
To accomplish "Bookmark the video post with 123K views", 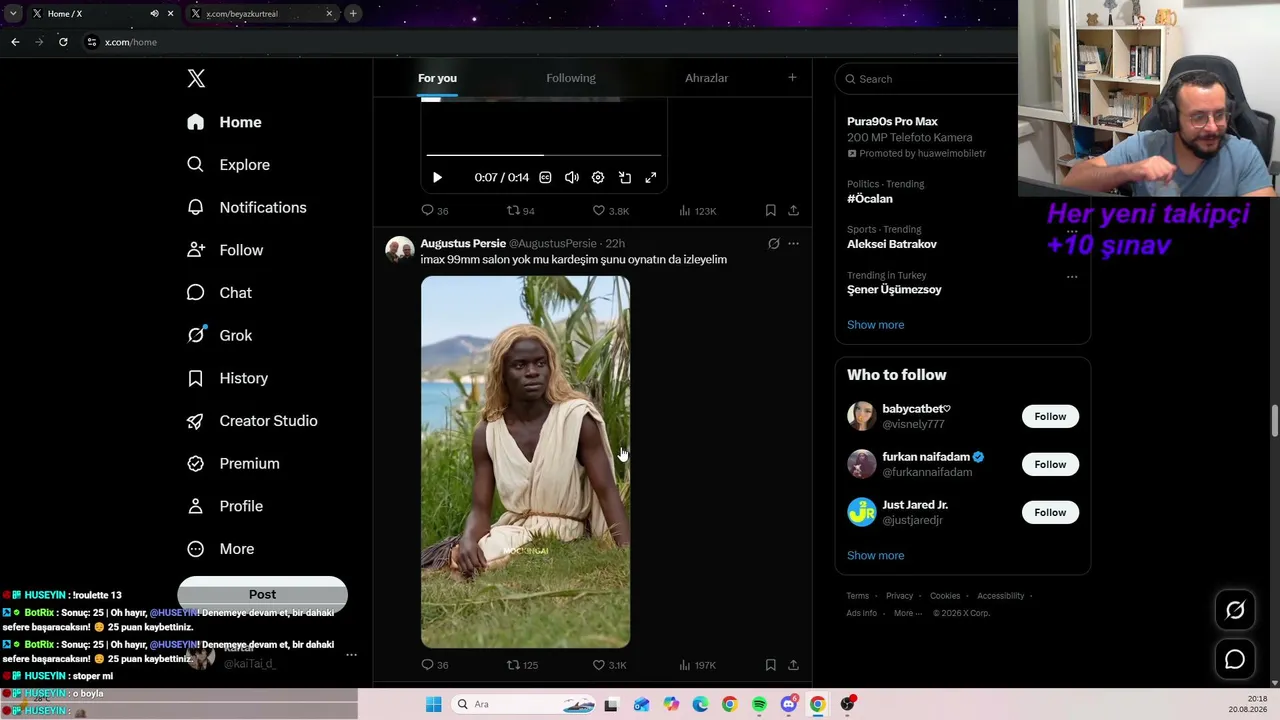I will coord(770,211).
